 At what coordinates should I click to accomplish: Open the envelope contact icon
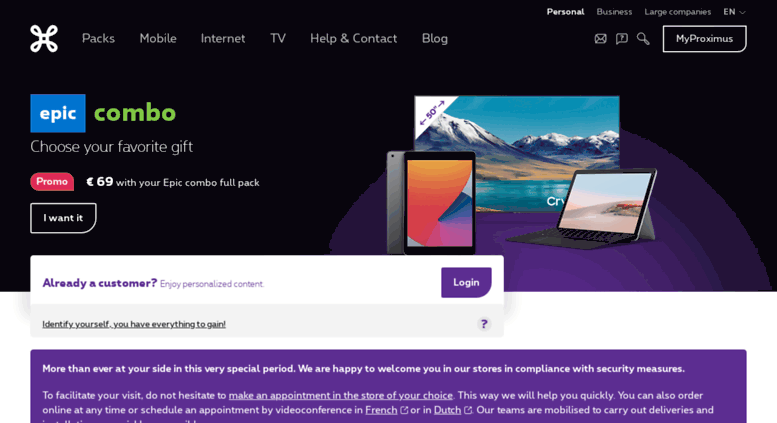[x=600, y=39]
